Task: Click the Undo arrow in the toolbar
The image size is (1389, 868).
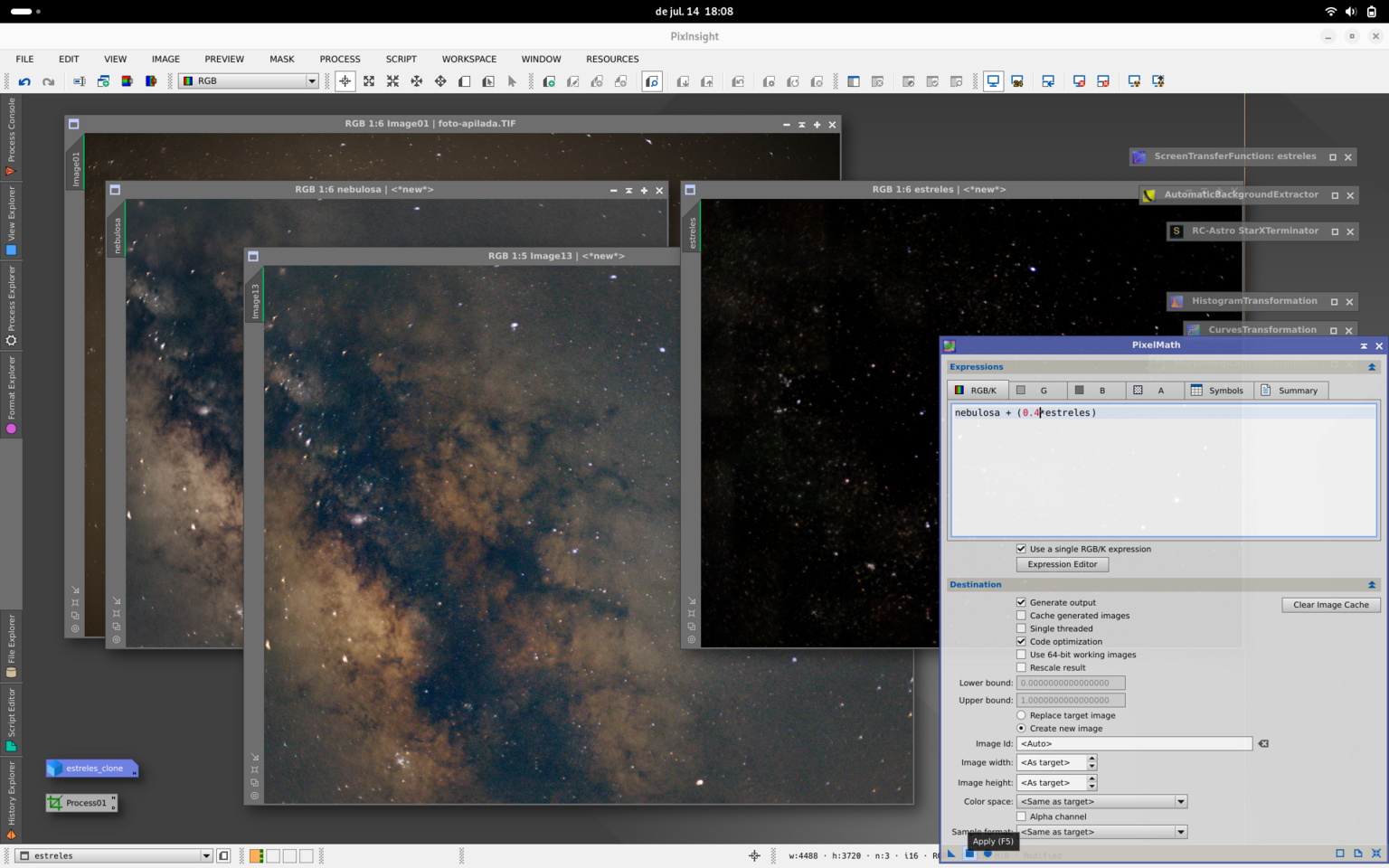Action: pyautogui.click(x=24, y=81)
